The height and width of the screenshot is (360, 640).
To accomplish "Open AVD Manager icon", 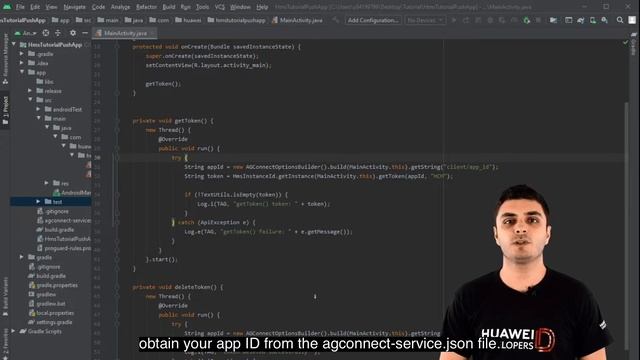I will (593, 20).
